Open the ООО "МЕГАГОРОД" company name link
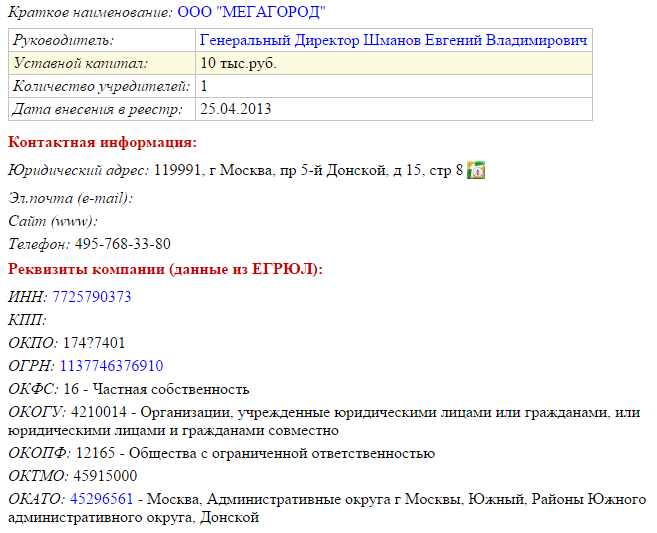 [x=251, y=12]
